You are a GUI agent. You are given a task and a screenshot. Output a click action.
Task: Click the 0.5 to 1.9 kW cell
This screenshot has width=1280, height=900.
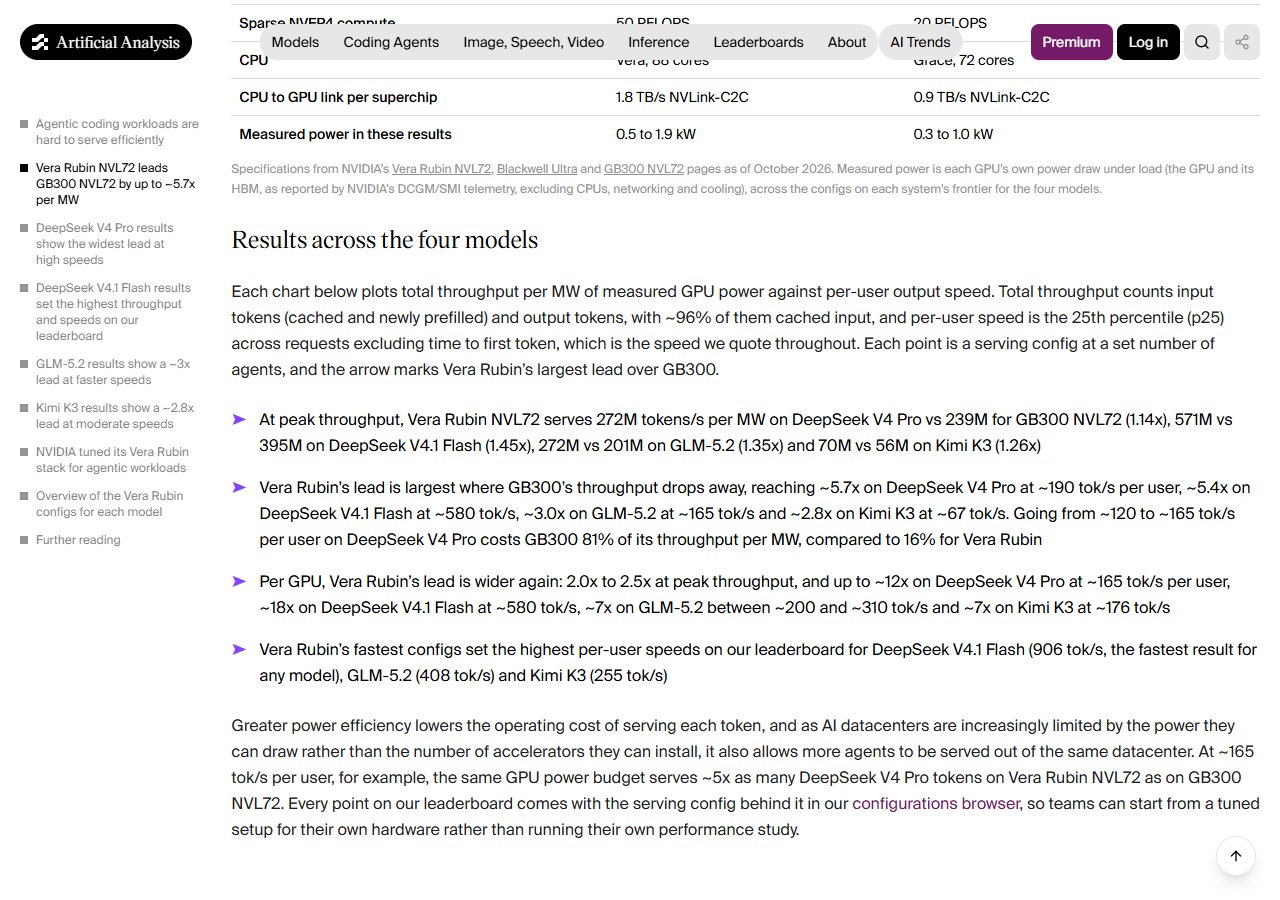(x=656, y=134)
